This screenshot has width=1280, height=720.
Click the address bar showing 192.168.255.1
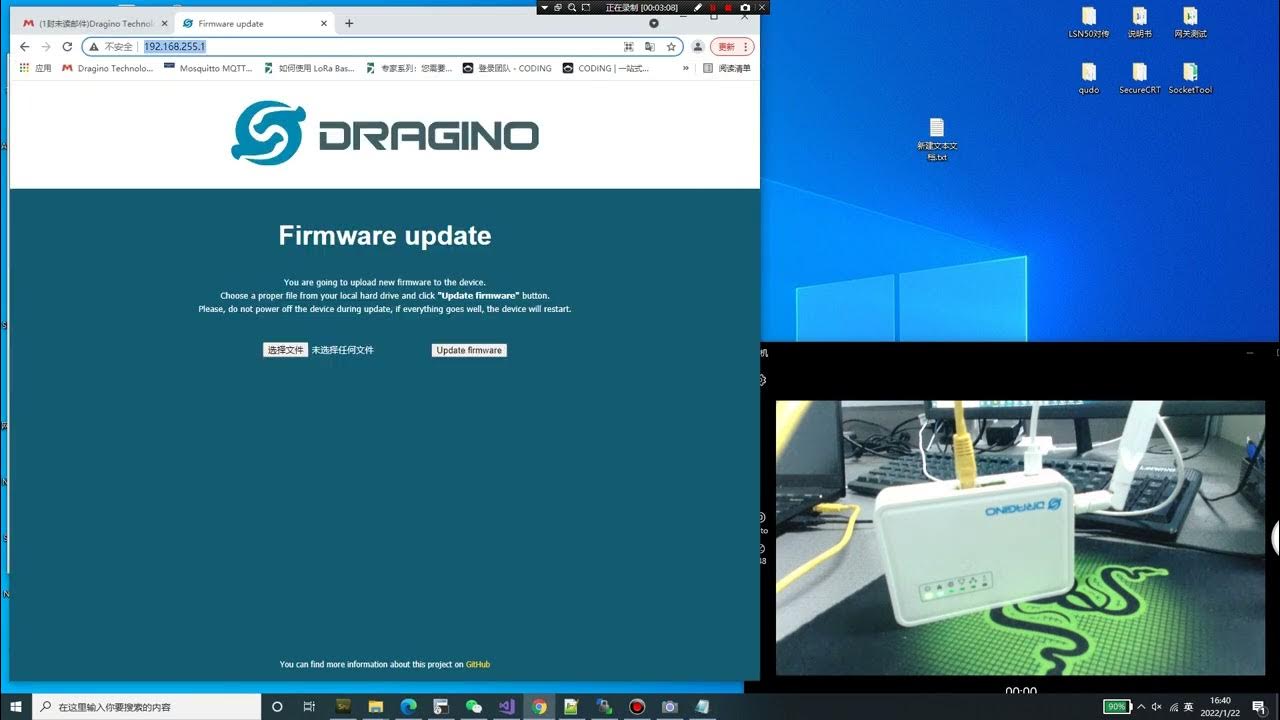(x=381, y=47)
